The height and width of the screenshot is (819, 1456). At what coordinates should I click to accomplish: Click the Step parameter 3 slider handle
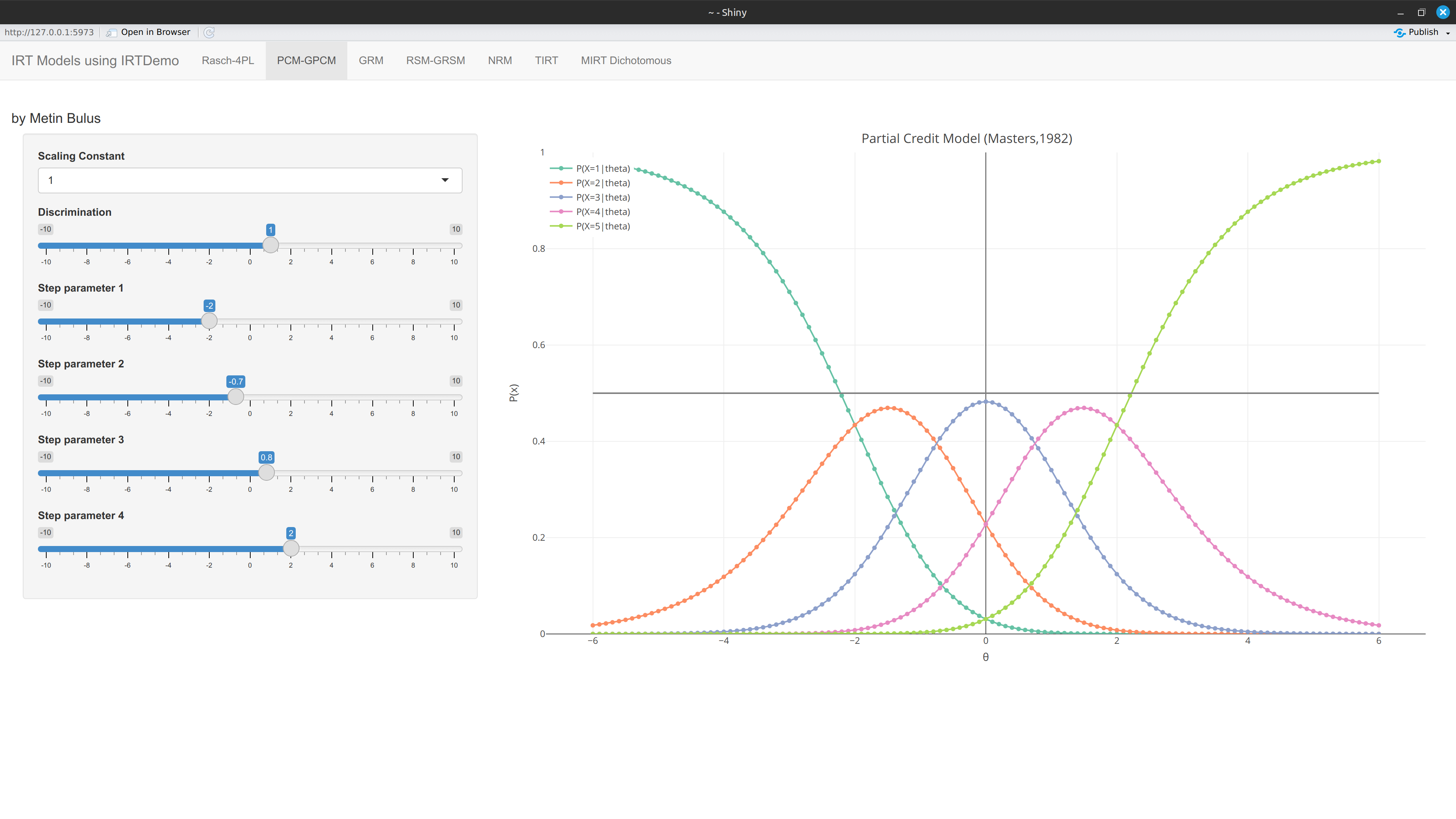pyautogui.click(x=266, y=472)
